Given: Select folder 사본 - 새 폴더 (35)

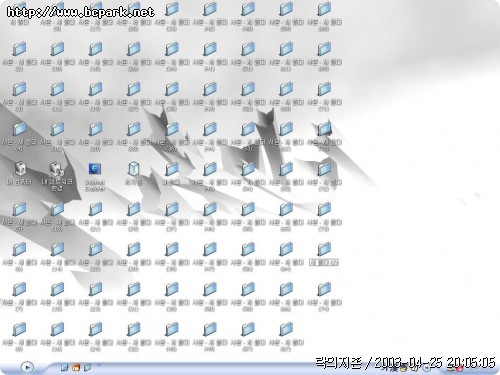Looking at the screenshot, I should 171,96.
